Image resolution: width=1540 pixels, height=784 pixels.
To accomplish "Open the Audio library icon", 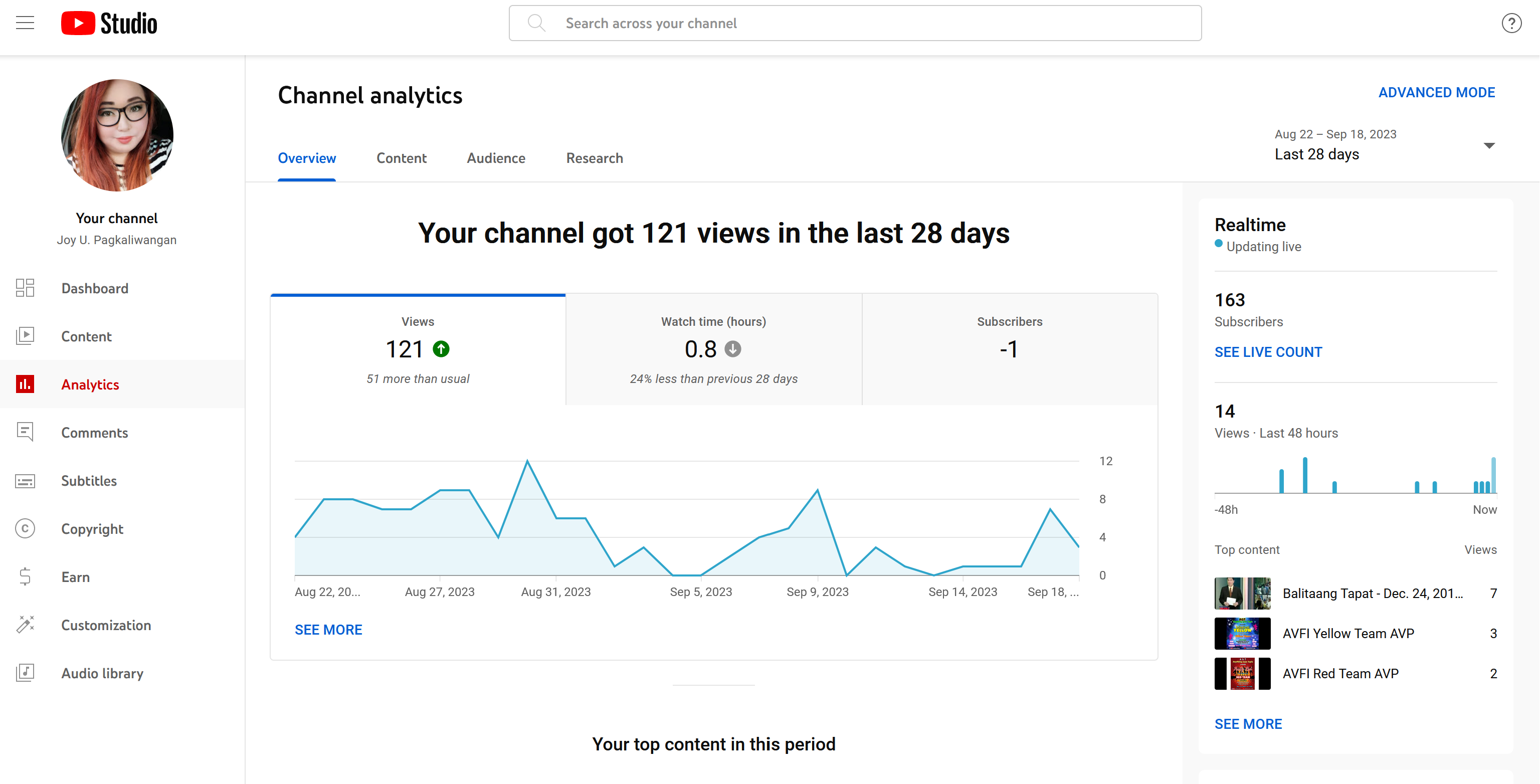I will [25, 672].
